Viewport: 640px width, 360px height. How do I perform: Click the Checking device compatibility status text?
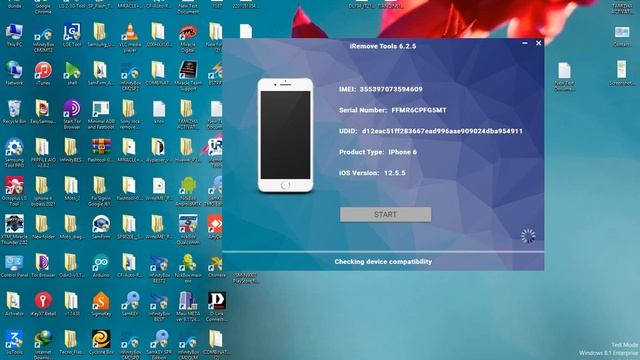[383, 262]
